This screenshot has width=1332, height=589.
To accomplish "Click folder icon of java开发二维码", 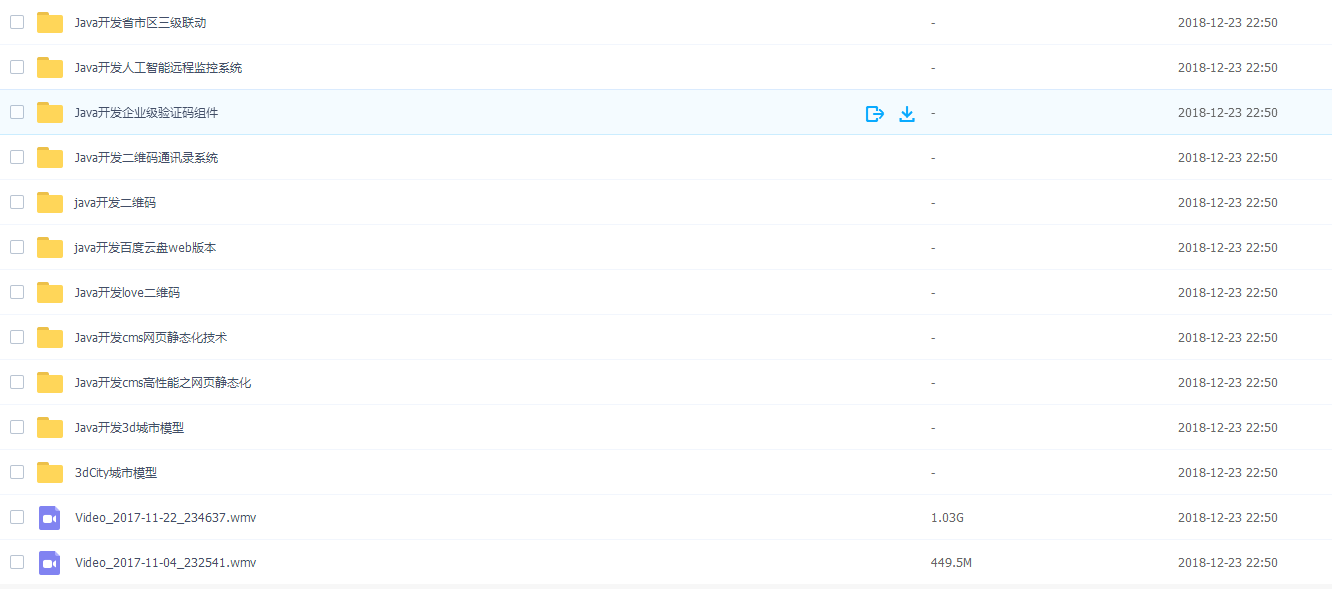I will [50, 203].
